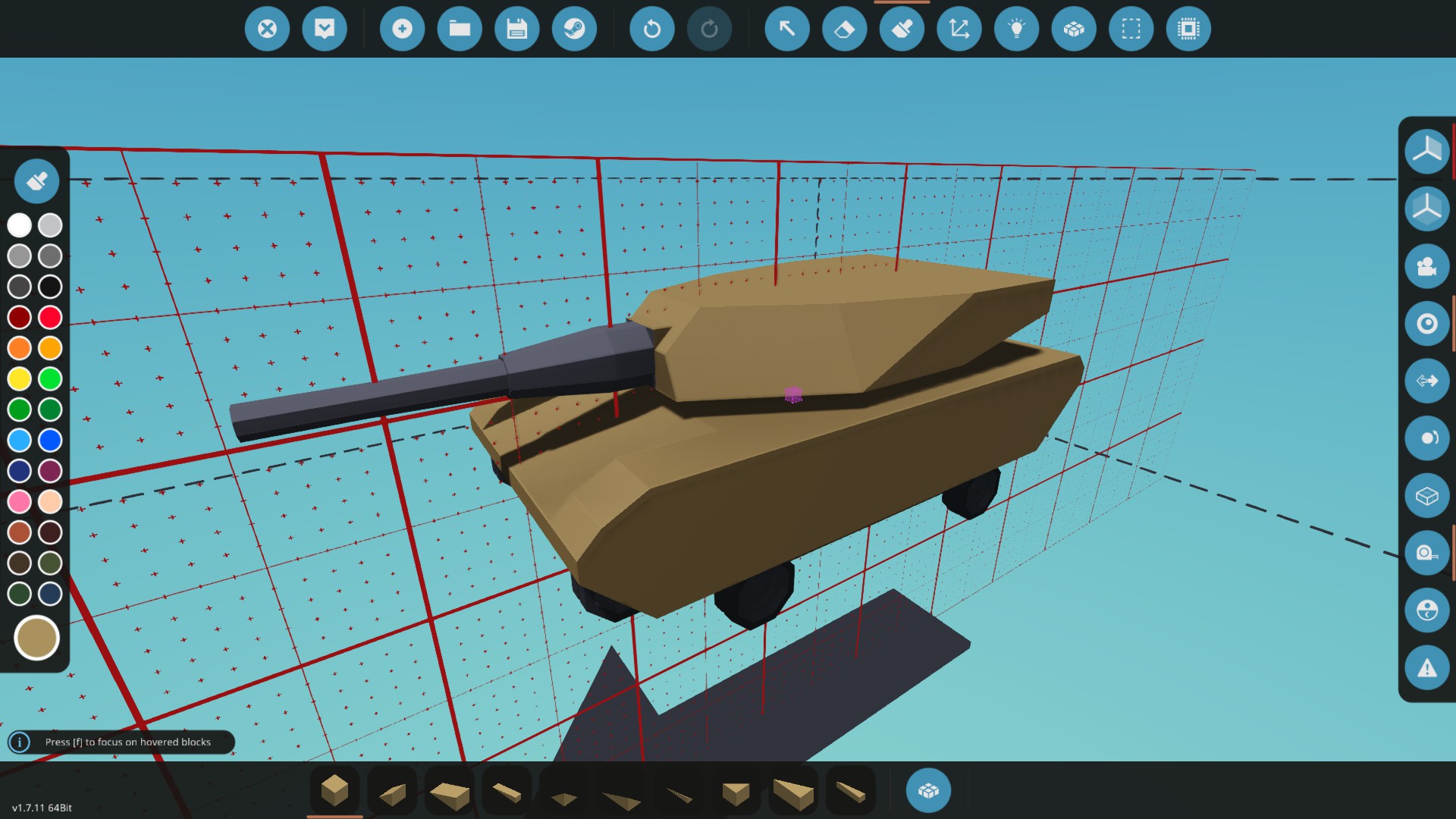Select the pyramid block in hotbar
Viewport: 1456px width, 819px height.
coord(563,795)
